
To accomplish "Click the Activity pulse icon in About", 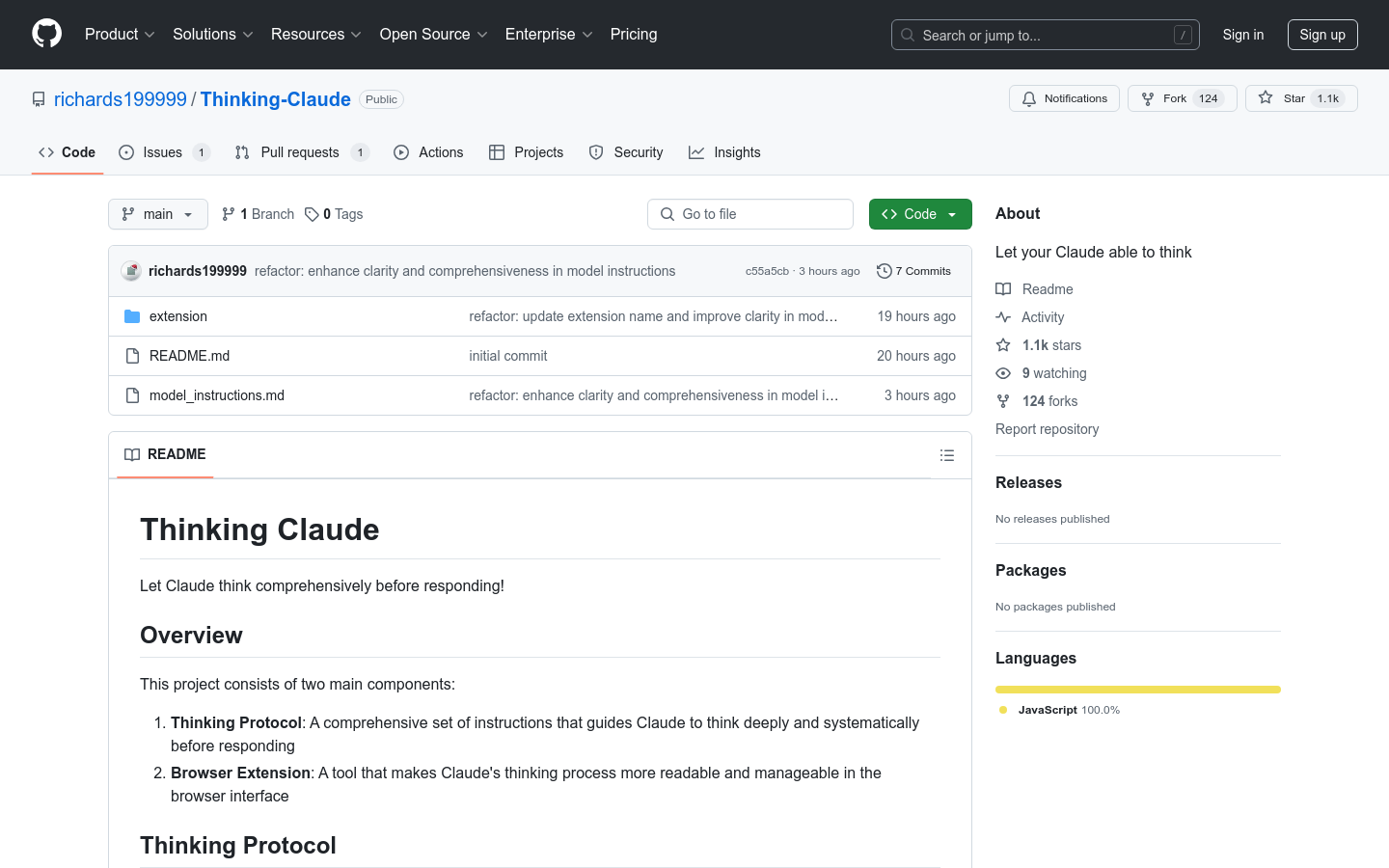I will pyautogui.click(x=1003, y=317).
